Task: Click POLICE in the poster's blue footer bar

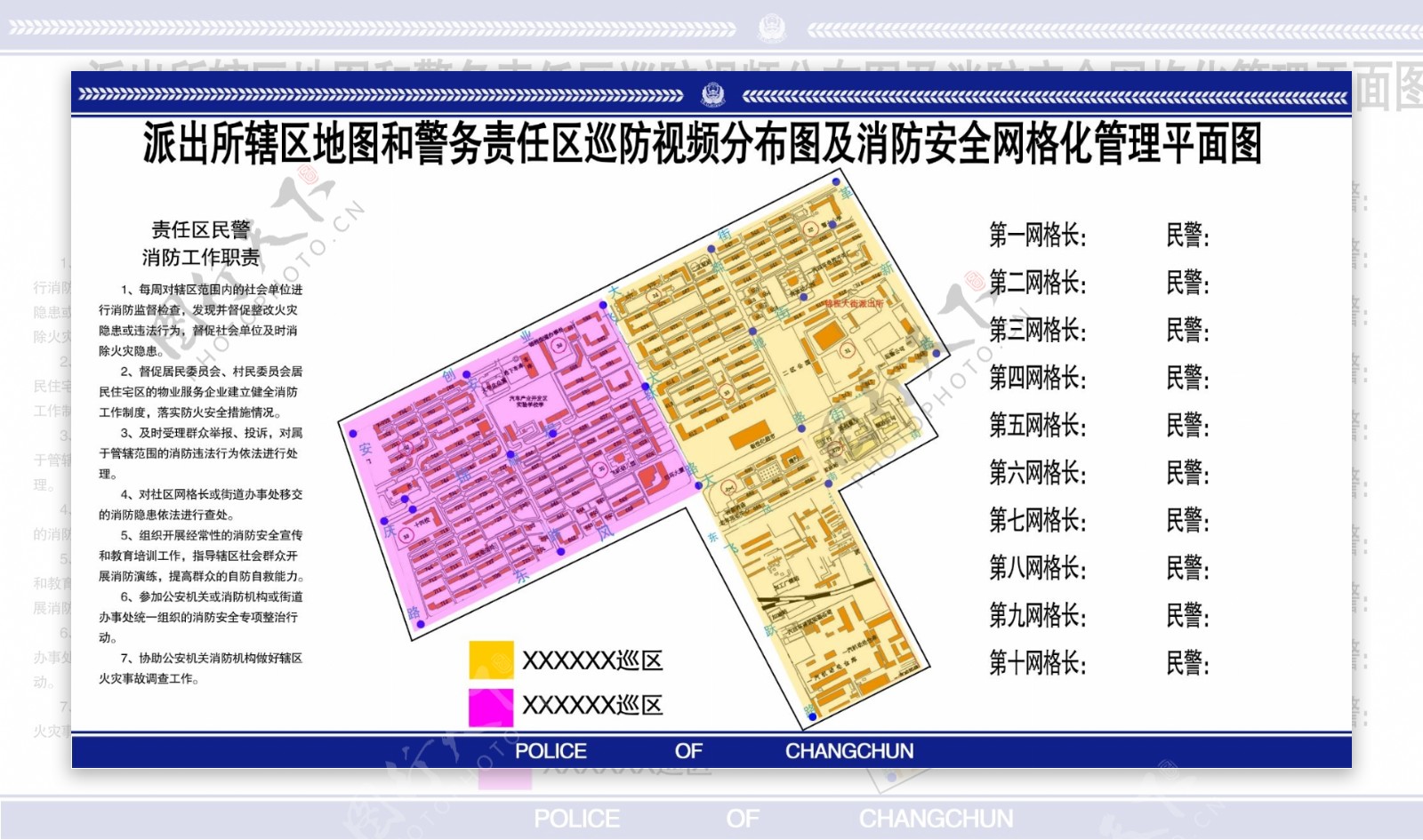Action: coord(551,751)
